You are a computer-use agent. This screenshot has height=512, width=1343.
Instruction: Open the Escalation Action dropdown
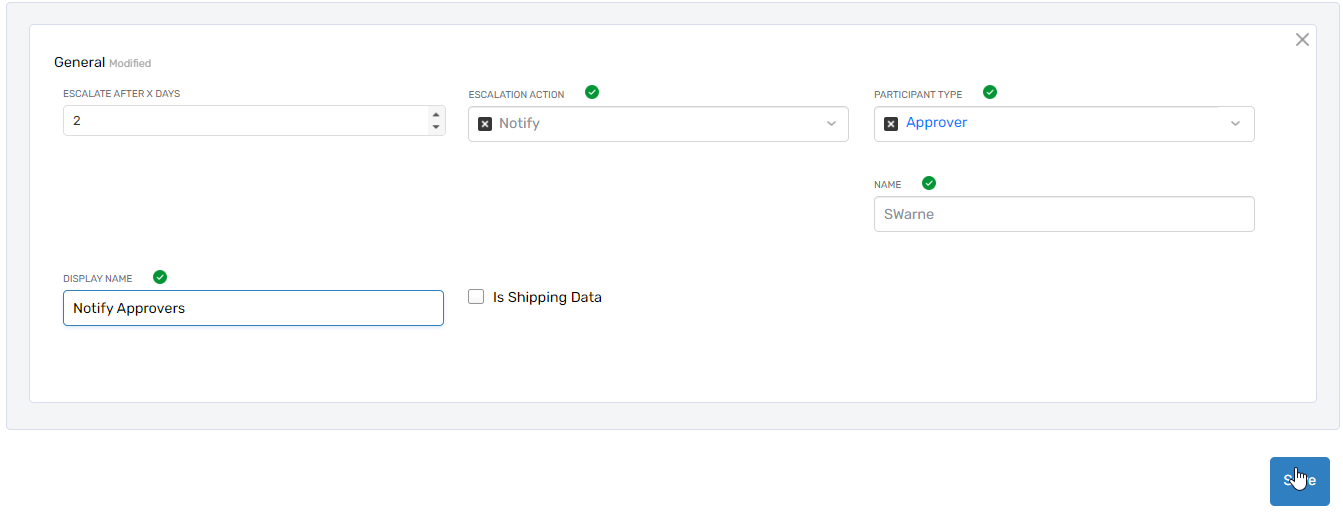click(658, 124)
